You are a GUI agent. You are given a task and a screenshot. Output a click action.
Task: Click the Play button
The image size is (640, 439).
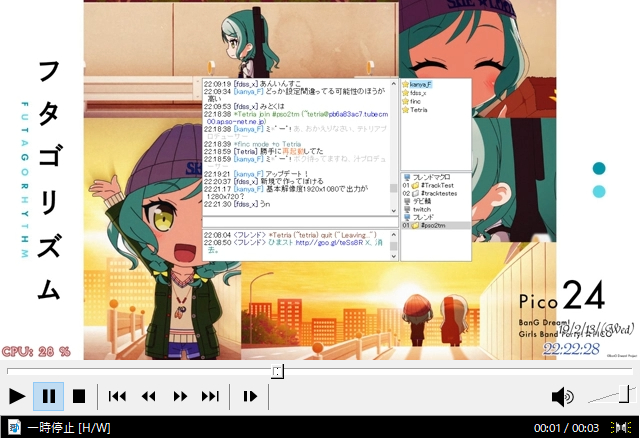coord(17,396)
